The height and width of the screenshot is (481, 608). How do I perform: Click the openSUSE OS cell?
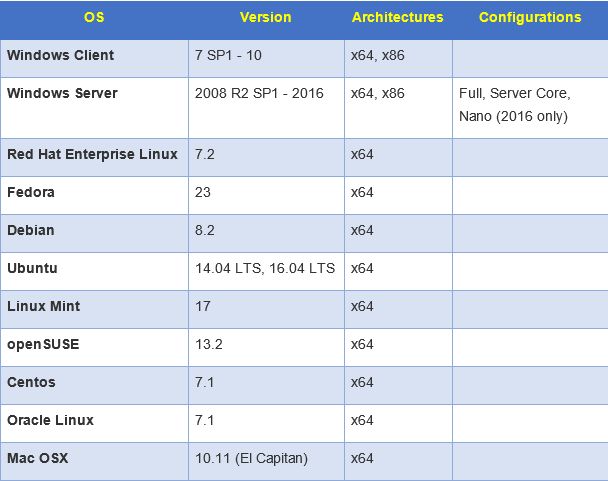[43, 344]
